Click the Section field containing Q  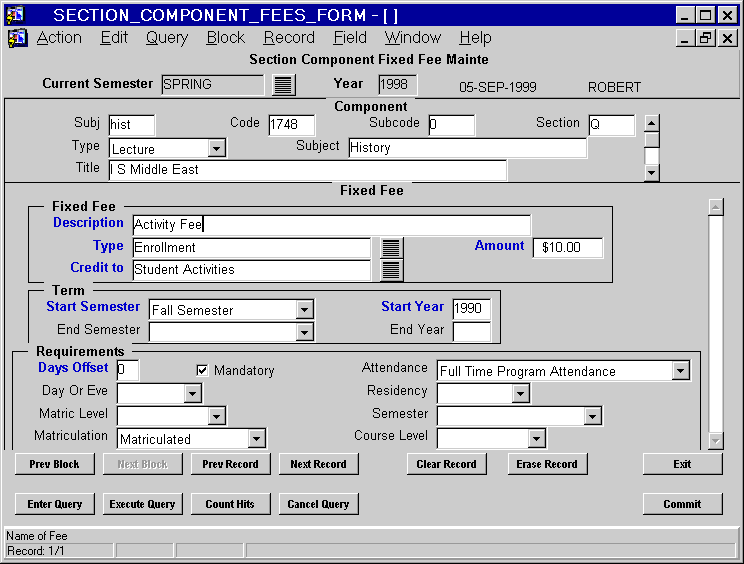[612, 125]
